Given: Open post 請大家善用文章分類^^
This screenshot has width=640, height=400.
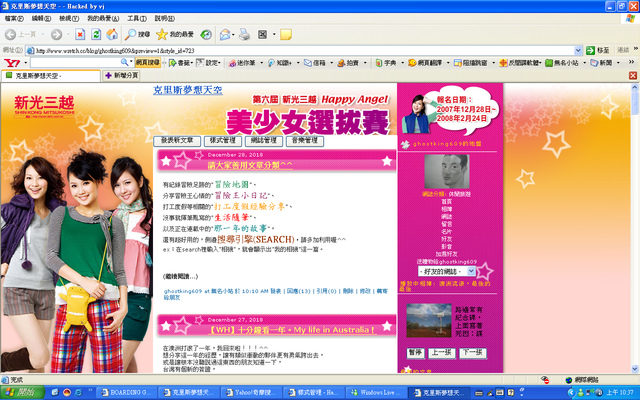Looking at the screenshot, I should [250, 165].
